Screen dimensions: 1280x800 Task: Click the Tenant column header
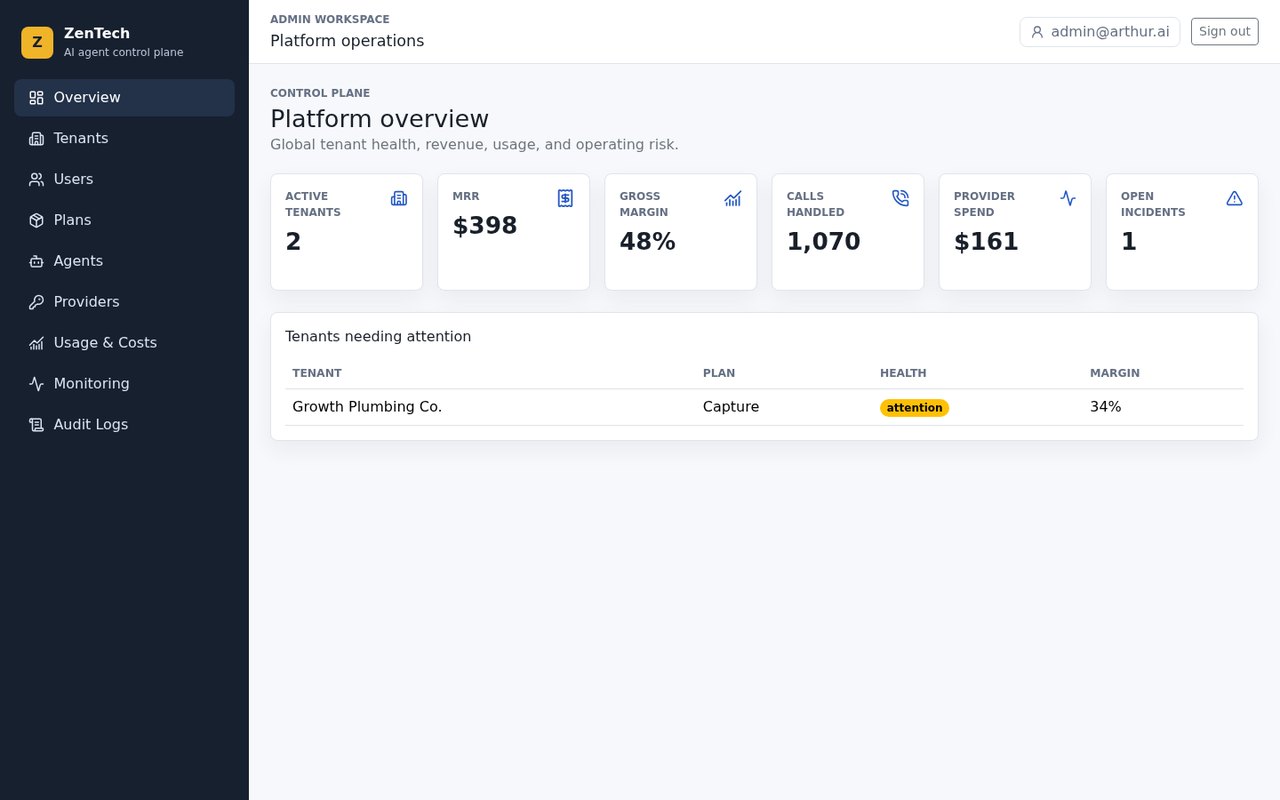(317, 373)
